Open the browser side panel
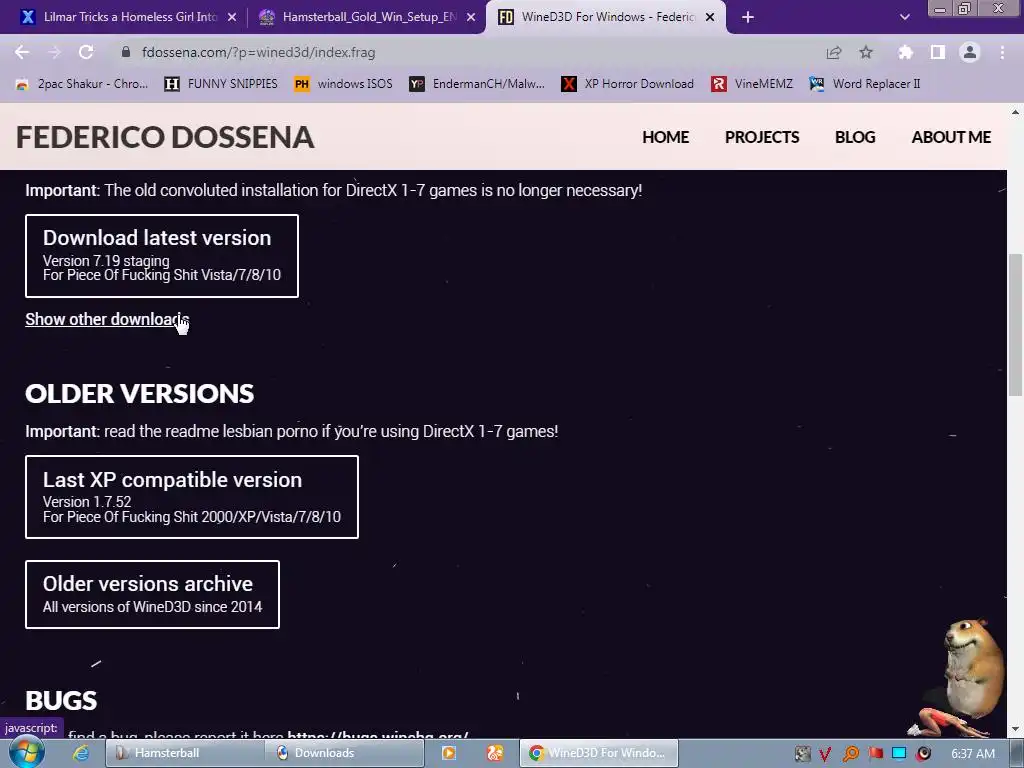Viewport: 1024px width, 768px height. tap(938, 52)
